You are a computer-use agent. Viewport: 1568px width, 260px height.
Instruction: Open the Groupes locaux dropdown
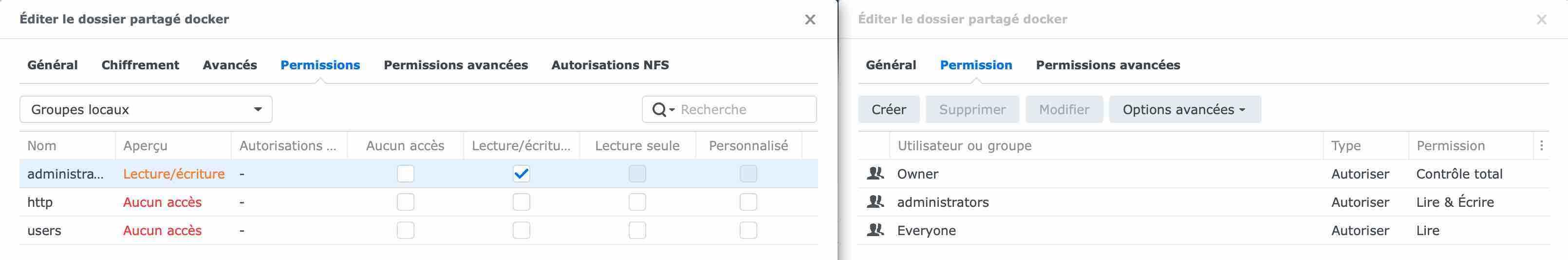point(146,110)
